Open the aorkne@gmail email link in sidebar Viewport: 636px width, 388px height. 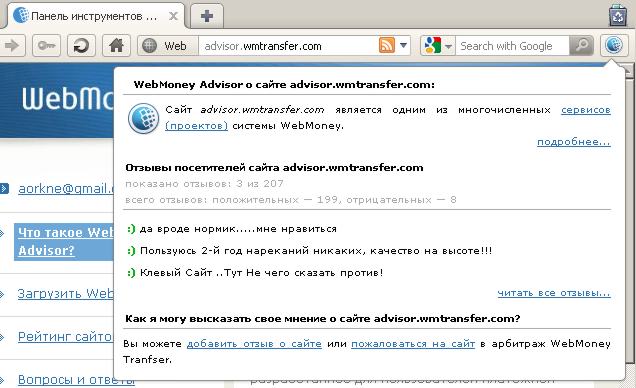pos(66,189)
